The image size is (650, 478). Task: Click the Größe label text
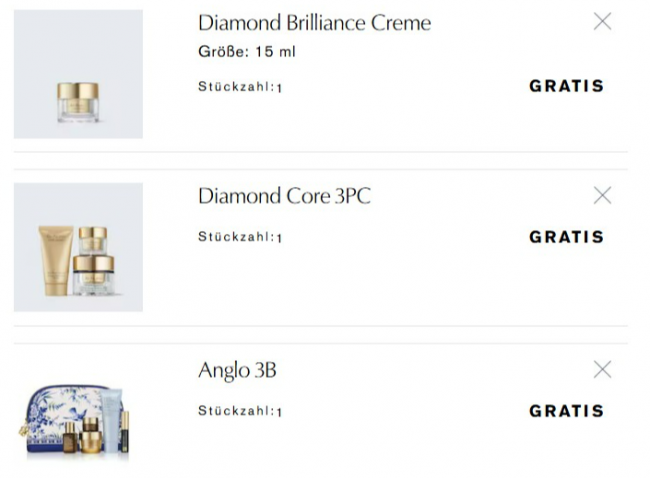pos(220,52)
